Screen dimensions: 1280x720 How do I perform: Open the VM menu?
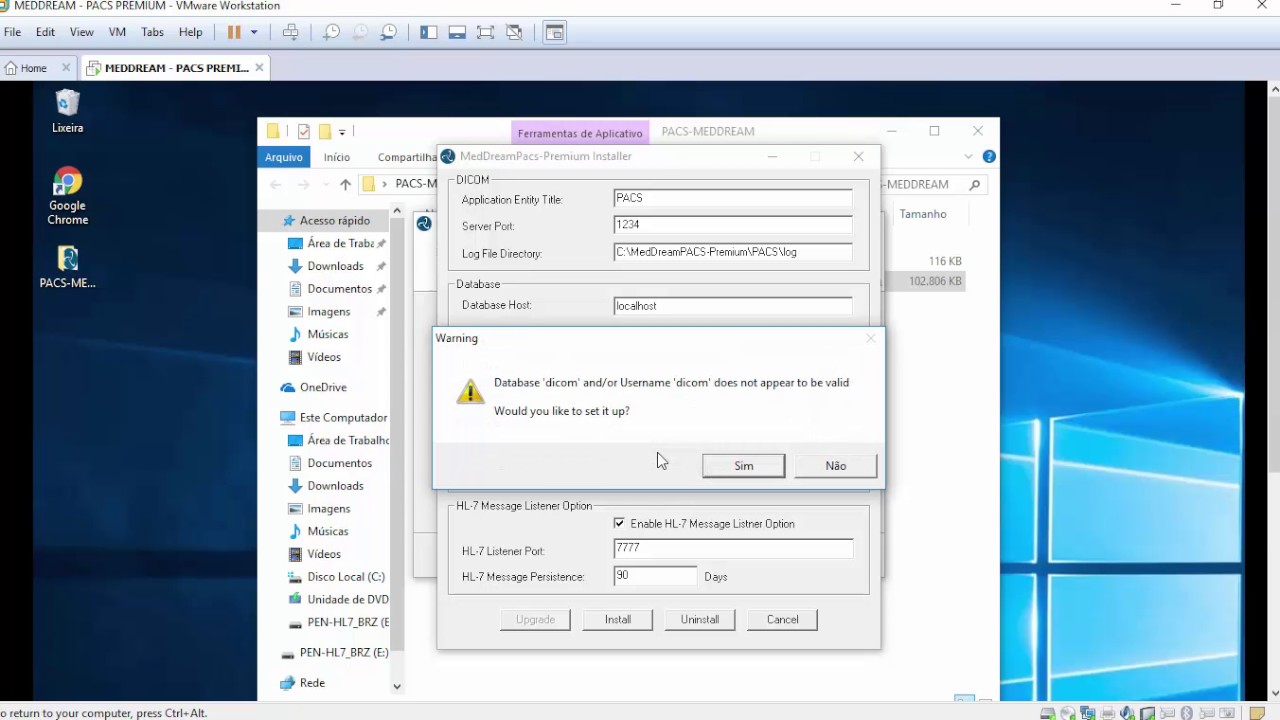pyautogui.click(x=117, y=32)
